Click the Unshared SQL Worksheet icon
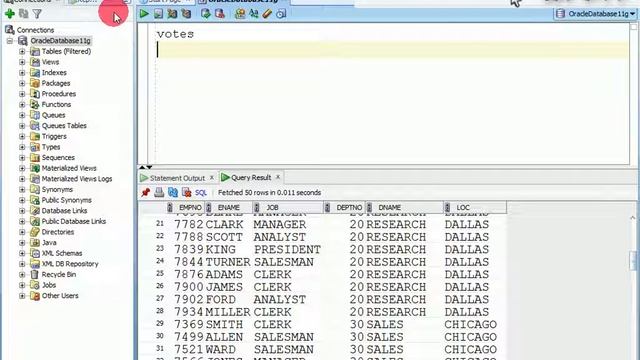The width and height of the screenshot is (640, 360). click(x=240, y=14)
